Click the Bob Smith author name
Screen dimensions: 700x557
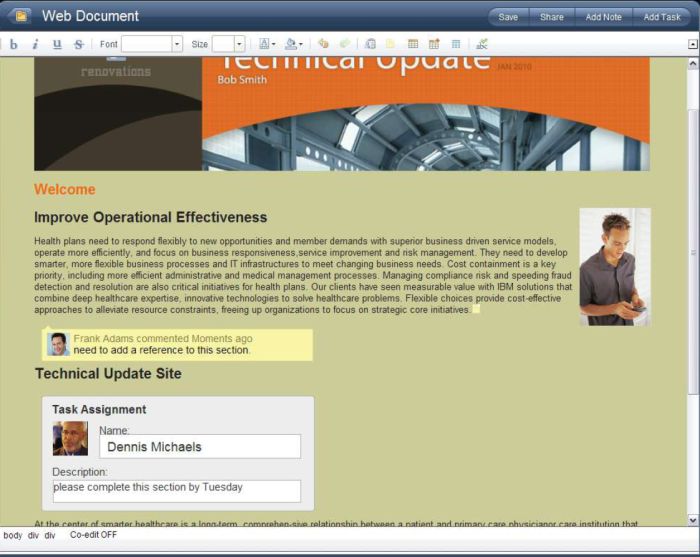[242, 80]
